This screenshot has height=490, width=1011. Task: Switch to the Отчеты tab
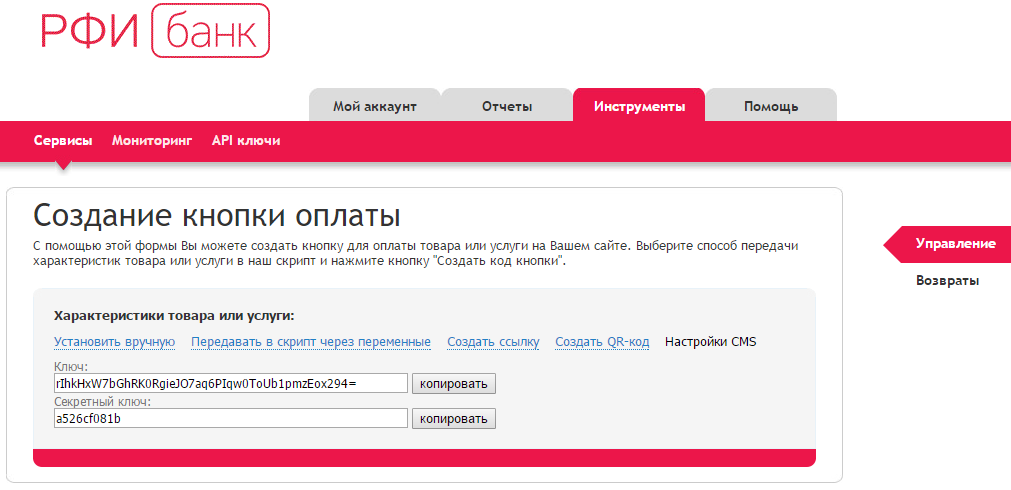pos(507,106)
